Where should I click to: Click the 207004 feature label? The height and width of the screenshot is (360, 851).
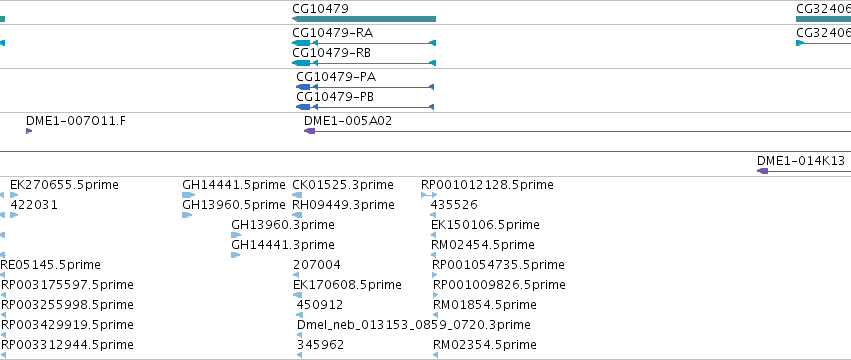point(317,265)
